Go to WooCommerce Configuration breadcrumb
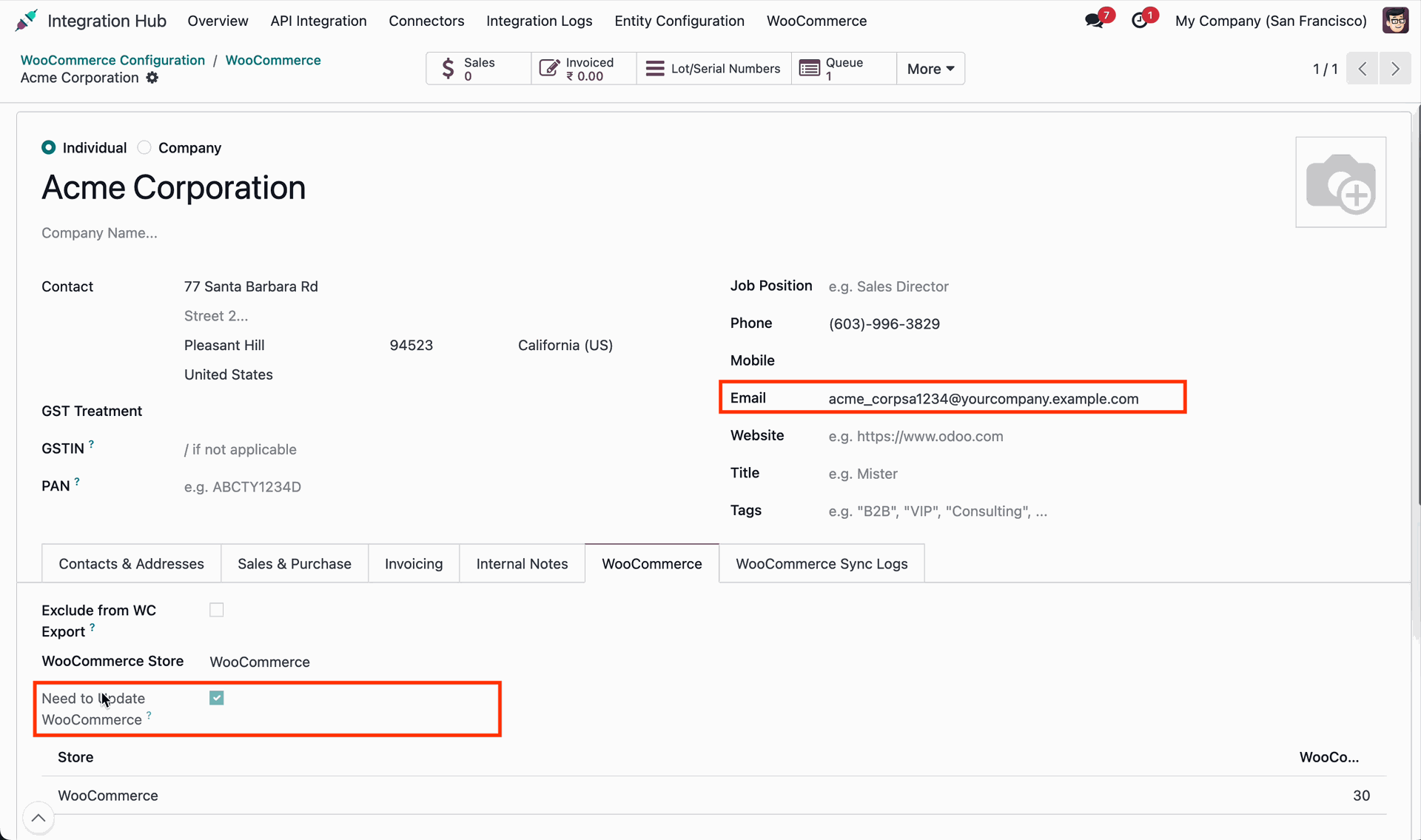 click(x=112, y=60)
